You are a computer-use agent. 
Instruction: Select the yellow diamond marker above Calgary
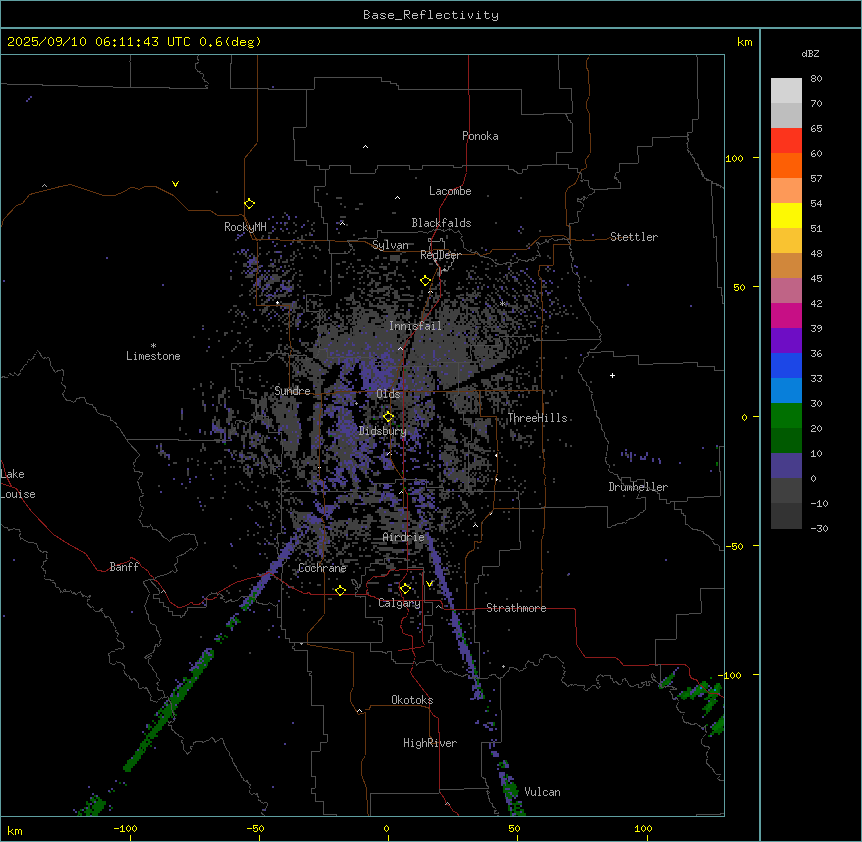(x=405, y=589)
